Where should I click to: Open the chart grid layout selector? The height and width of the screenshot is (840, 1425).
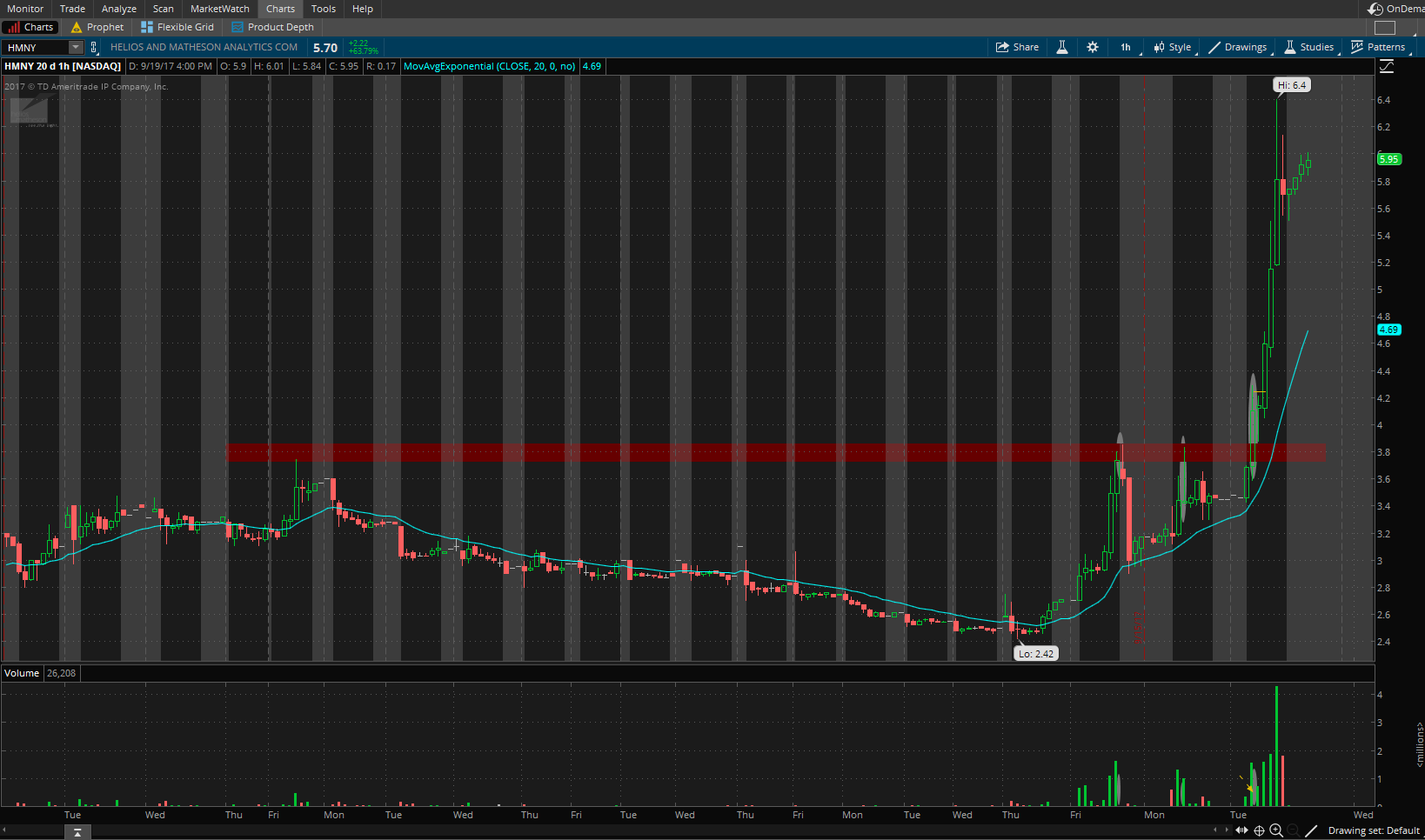[1385, 28]
